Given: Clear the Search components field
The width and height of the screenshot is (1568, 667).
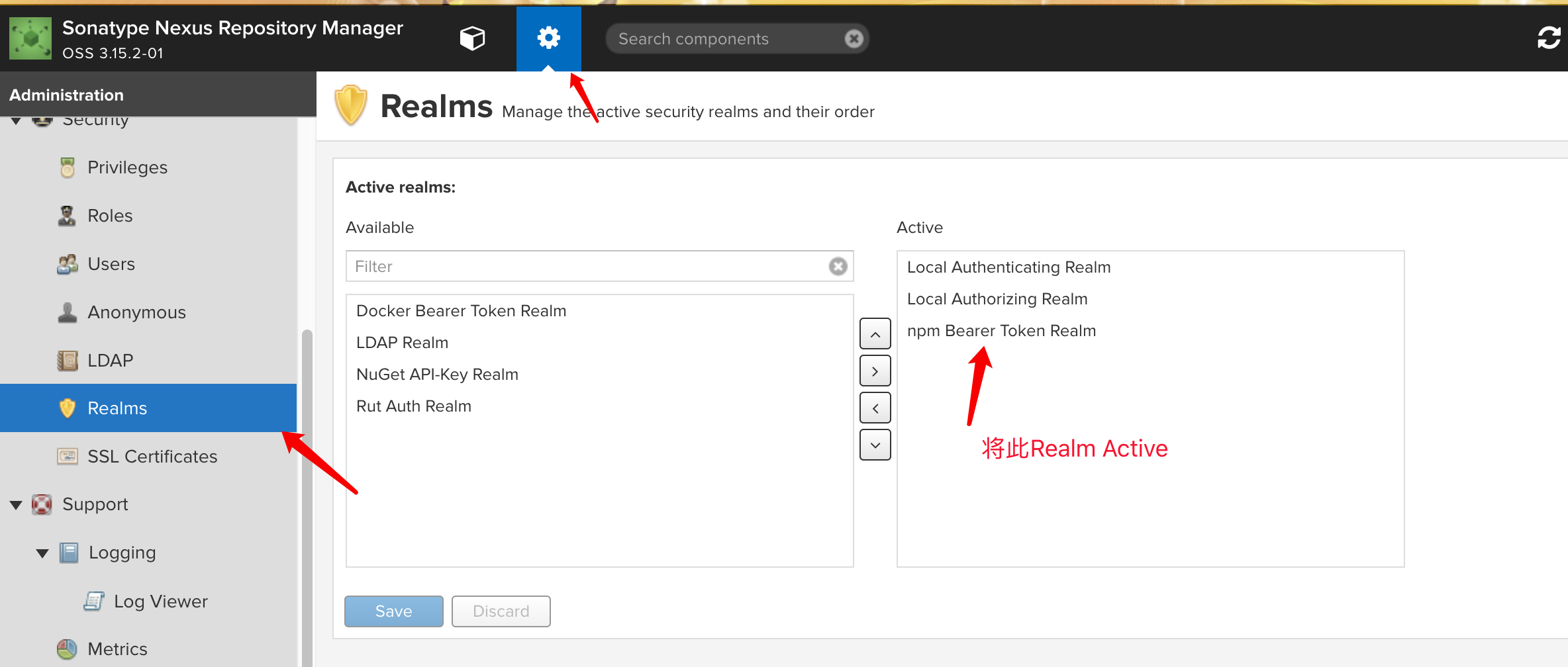Looking at the screenshot, I should point(854,39).
